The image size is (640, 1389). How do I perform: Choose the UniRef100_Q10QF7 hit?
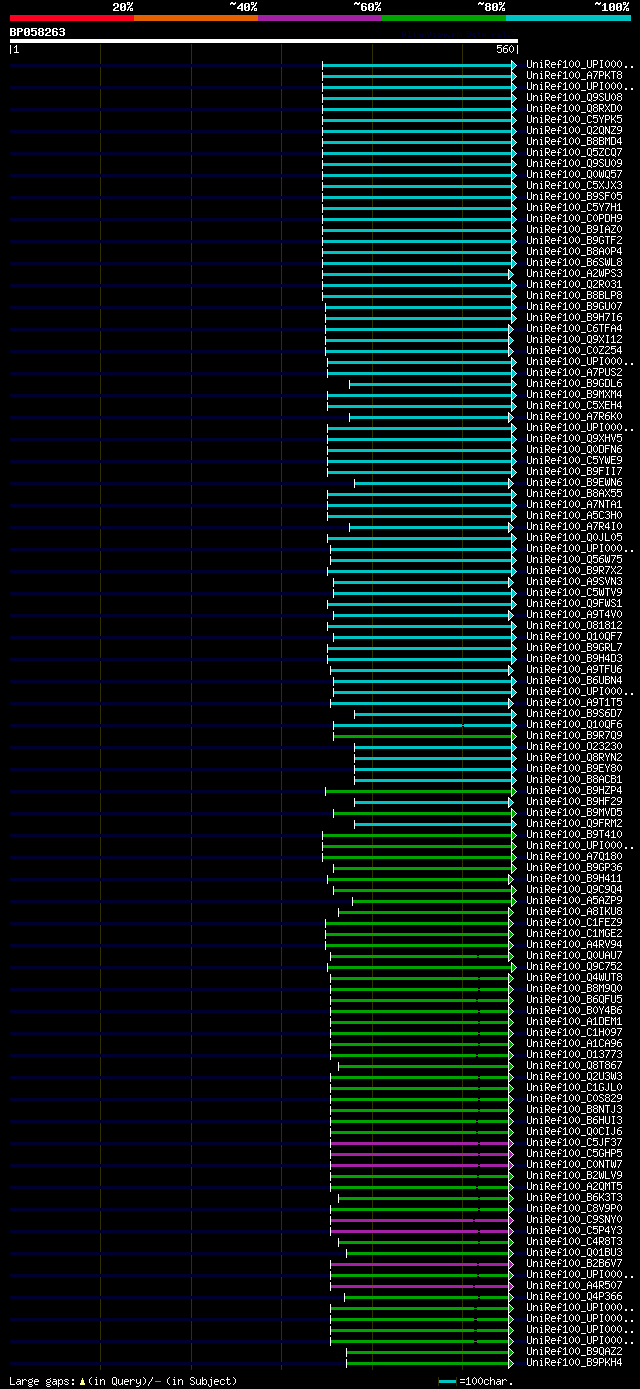[x=574, y=636]
